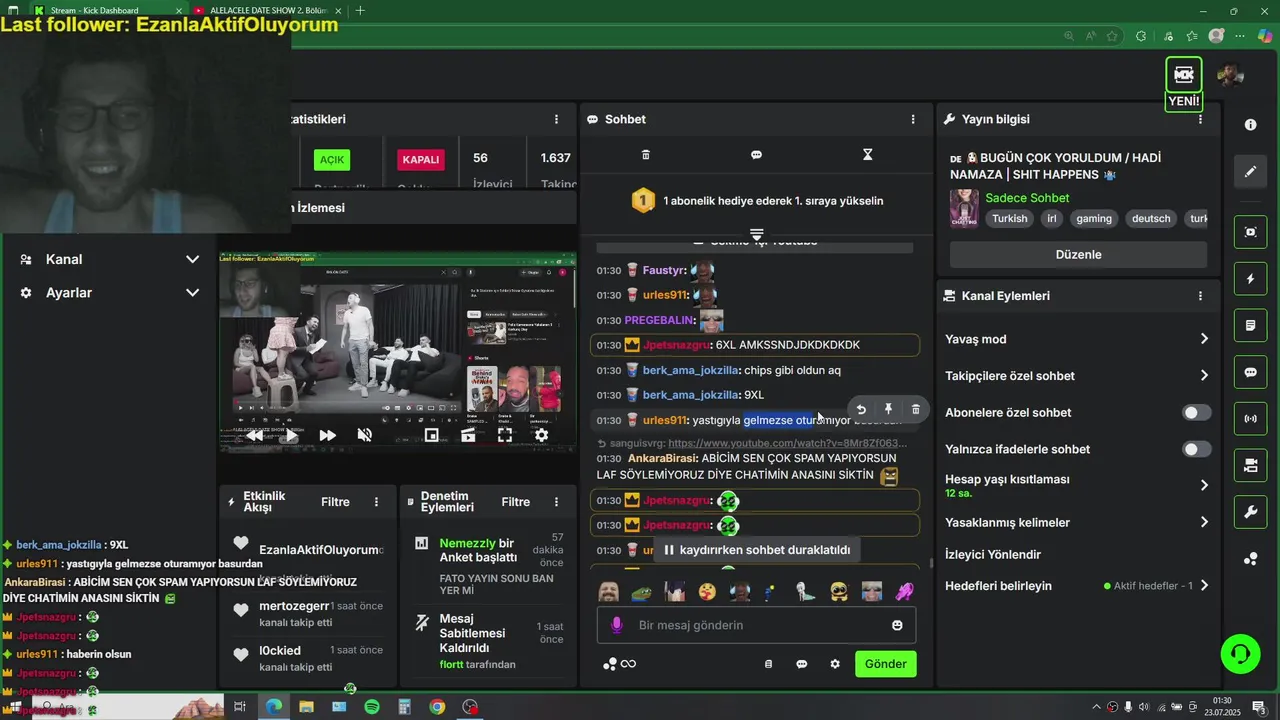Click the lightning bolt icon in right sidebar
1280x720 pixels.
pos(1250,279)
